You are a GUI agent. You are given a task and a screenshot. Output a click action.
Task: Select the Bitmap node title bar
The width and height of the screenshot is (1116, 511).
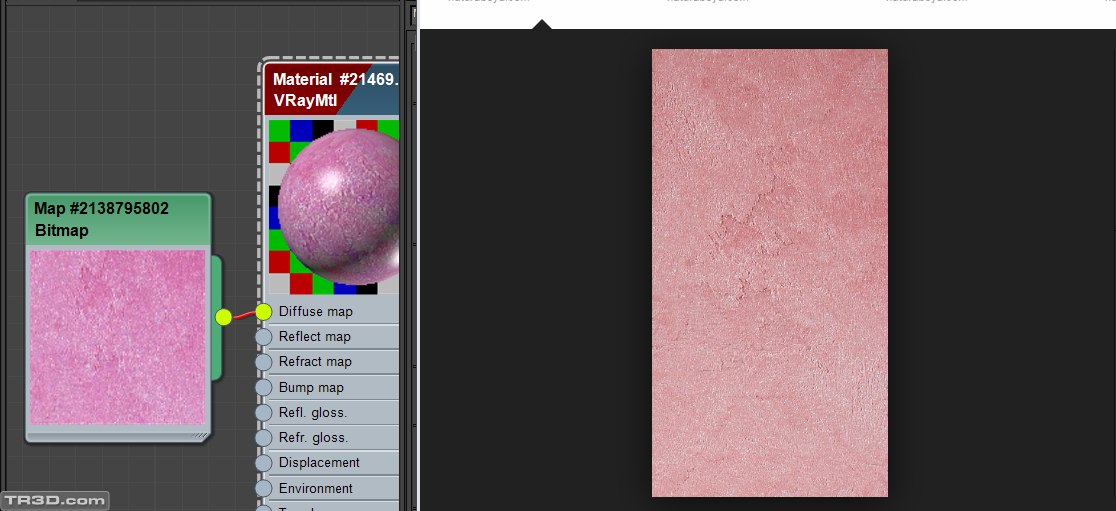[x=117, y=219]
